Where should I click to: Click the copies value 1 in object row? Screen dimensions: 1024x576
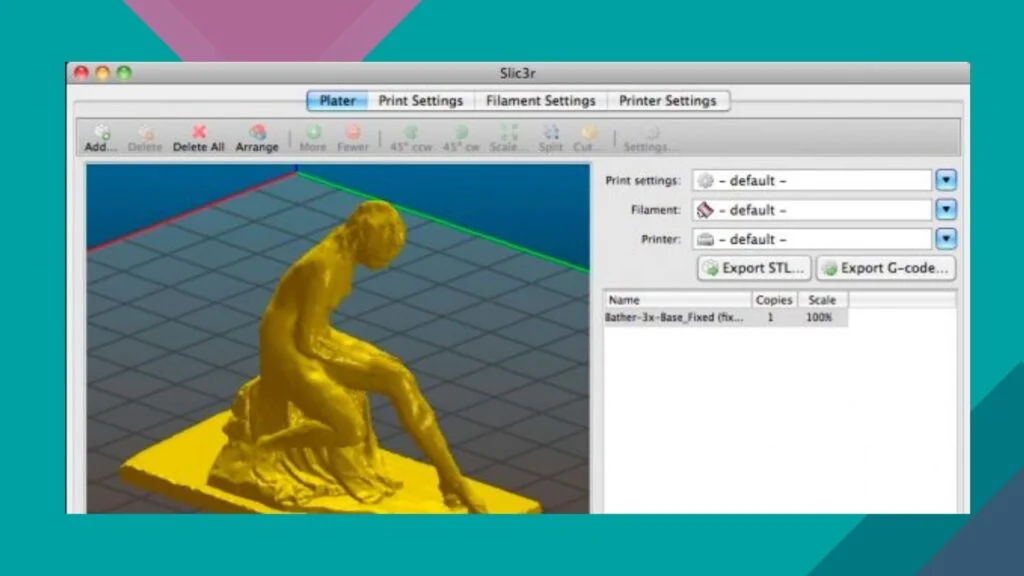pyautogui.click(x=771, y=317)
